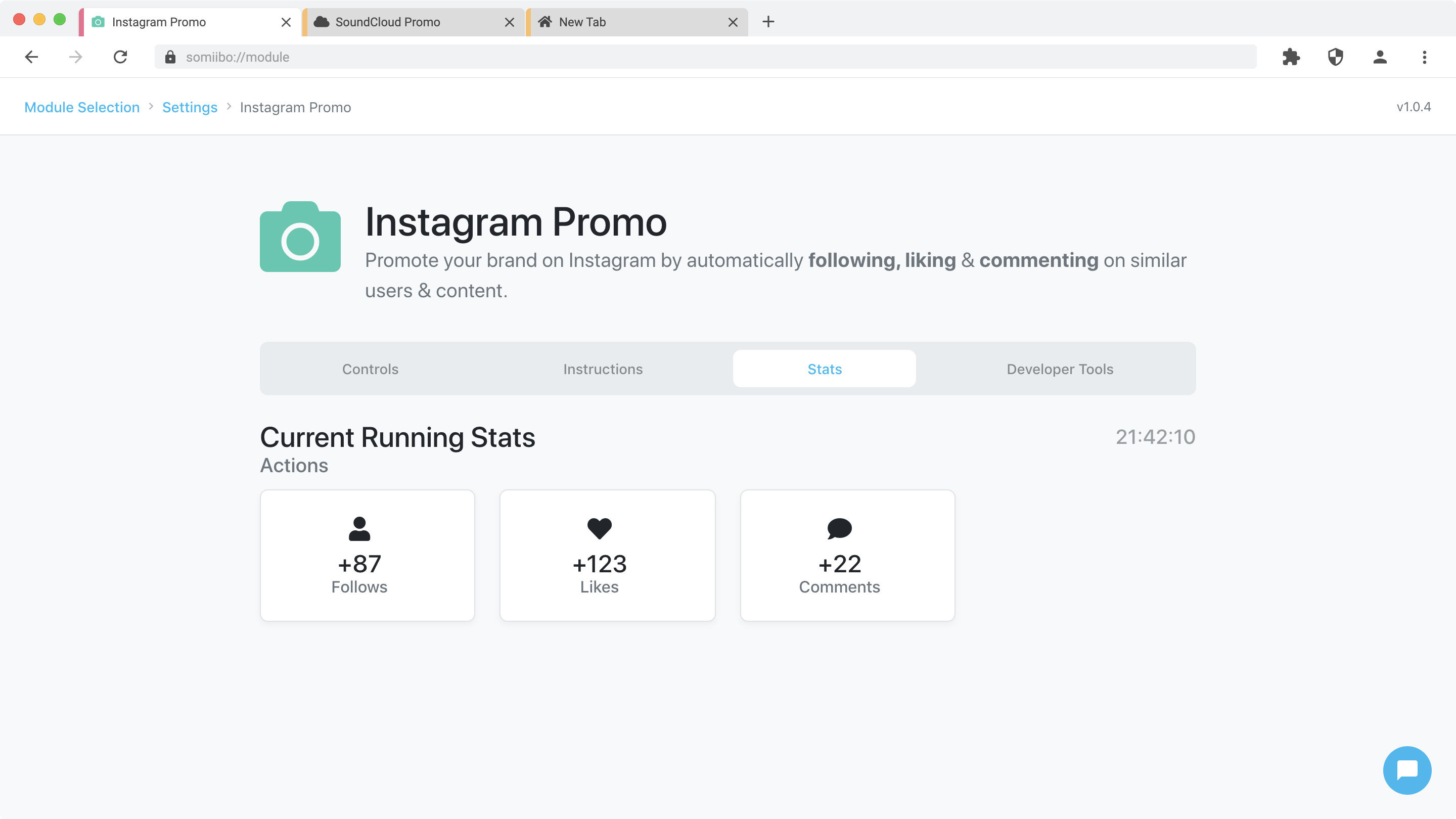Switch to the Controls tab
Screen dimensions: 1456x819
point(370,369)
